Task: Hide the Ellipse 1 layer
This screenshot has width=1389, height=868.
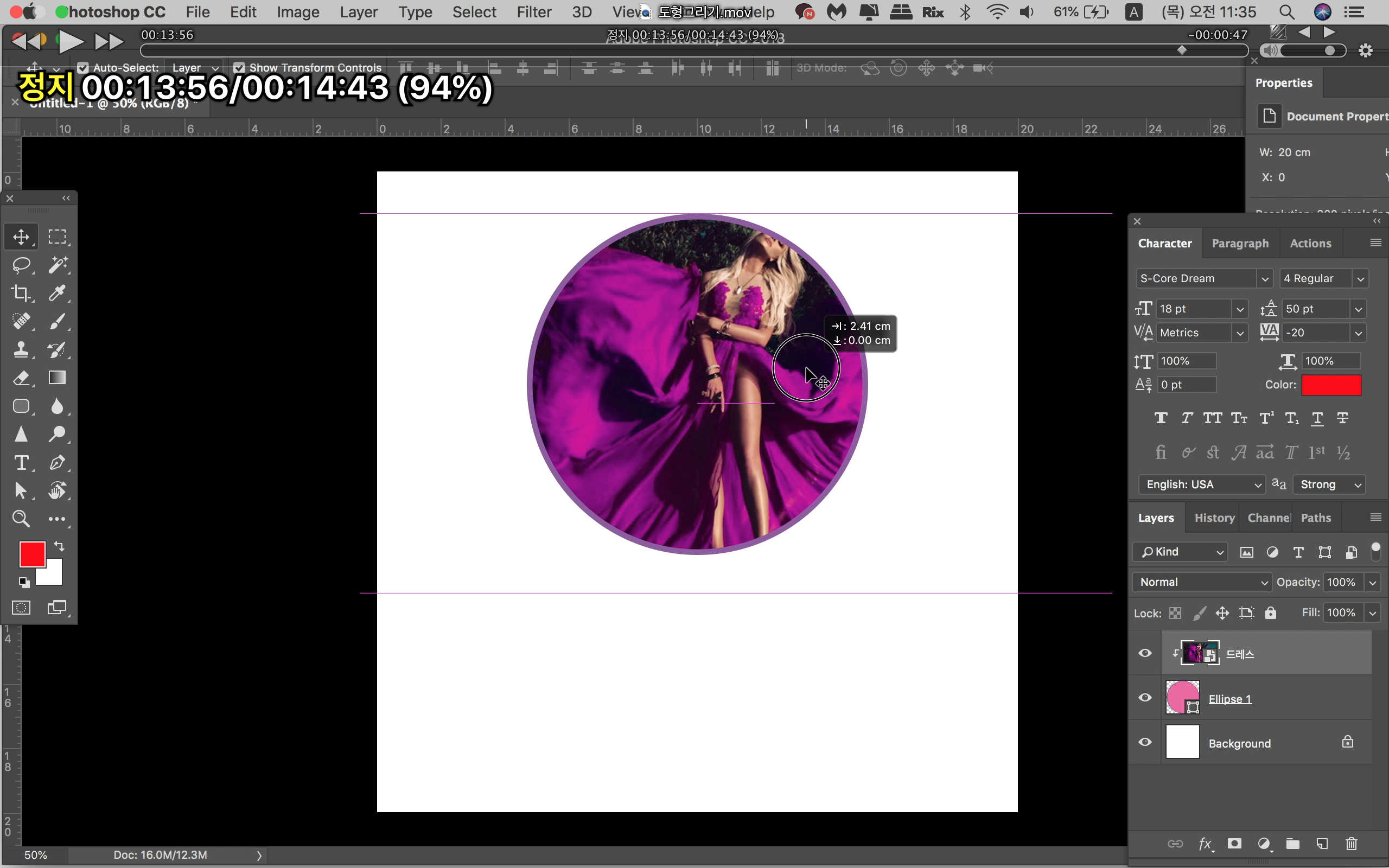Action: coord(1144,698)
